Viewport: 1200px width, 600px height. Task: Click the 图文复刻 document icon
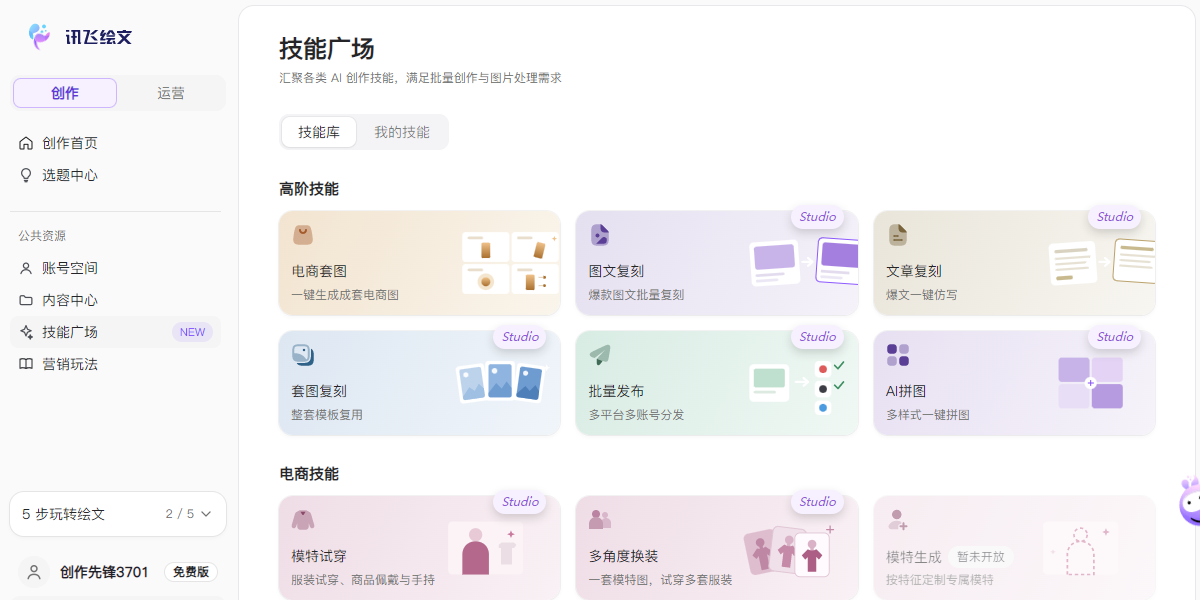tap(599, 235)
